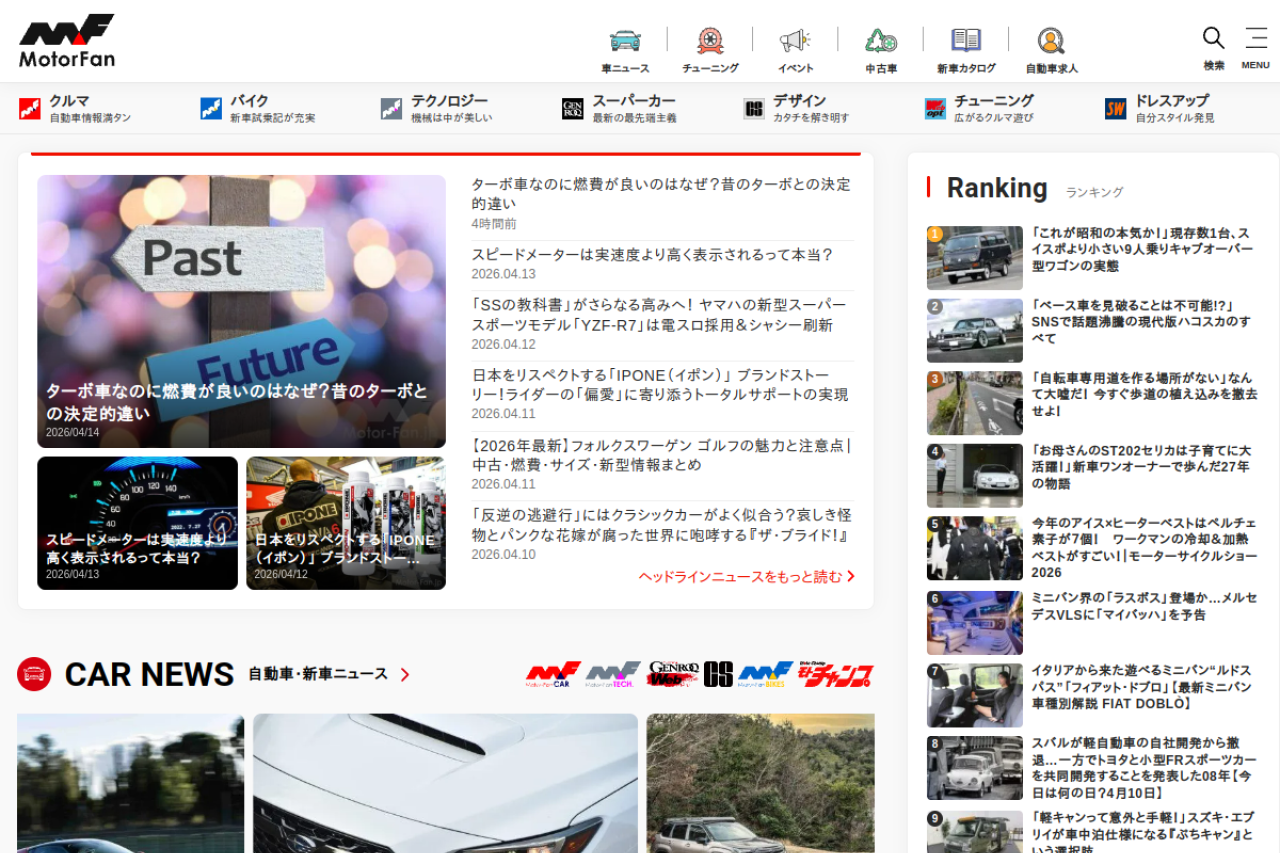The image size is (1280, 853).
Task: Click the イベント megaphone icon
Action: click(x=795, y=42)
